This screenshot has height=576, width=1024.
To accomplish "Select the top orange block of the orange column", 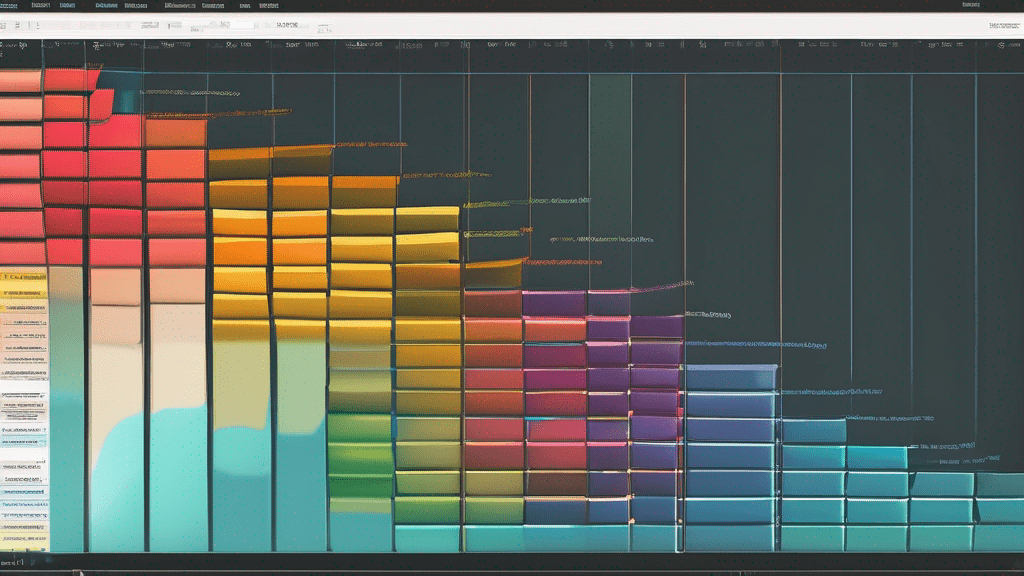I will pyautogui.click(x=175, y=133).
